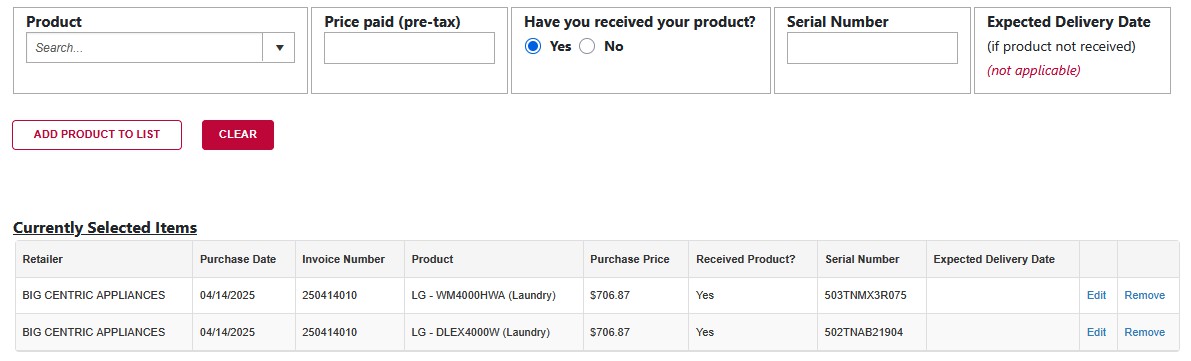Viewport: 1191px width, 361px height.
Task: Click the Invoice Number column header
Action: coord(343,259)
